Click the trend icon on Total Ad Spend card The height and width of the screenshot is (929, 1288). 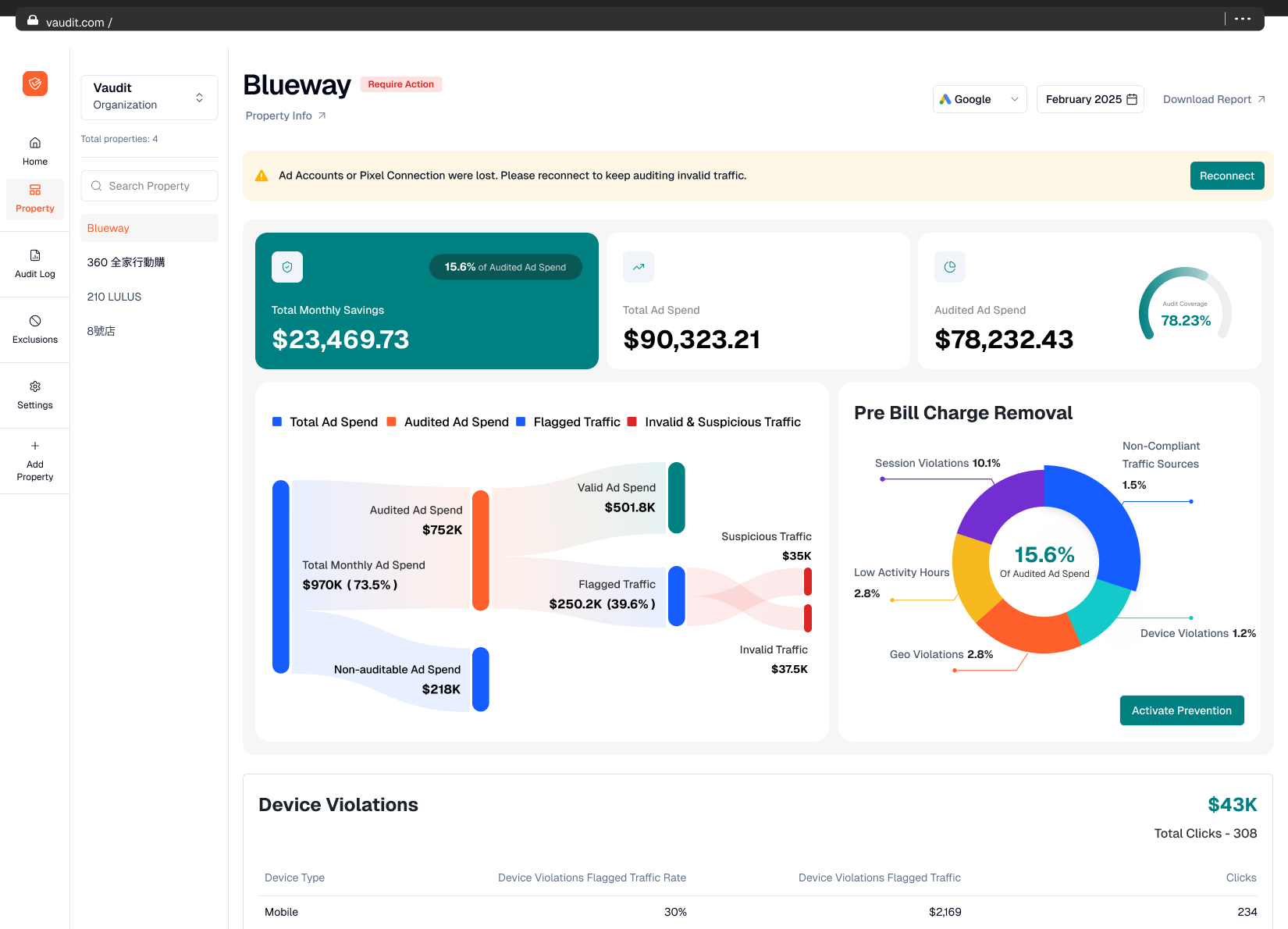click(x=639, y=267)
